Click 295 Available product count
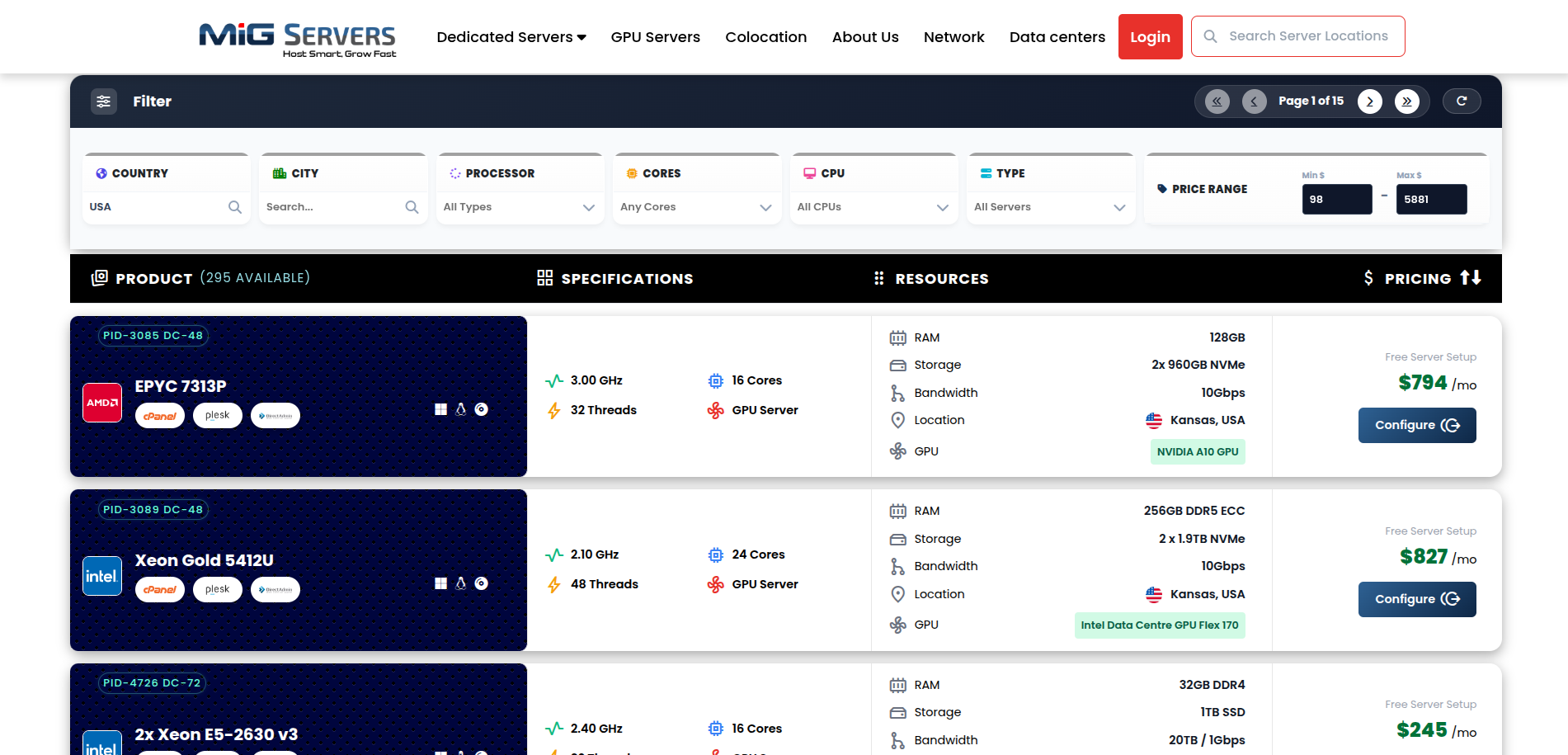This screenshot has height=755, width=1568. pos(255,278)
